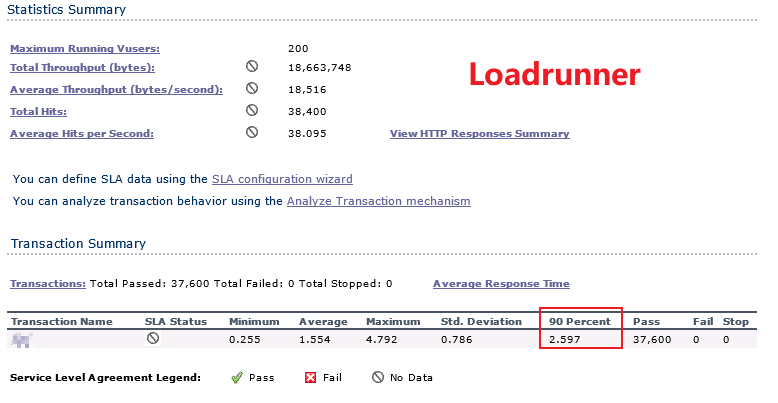This screenshot has height=403, width=778.
Task: Launch the SLA configuration wizard link
Action: [282, 179]
